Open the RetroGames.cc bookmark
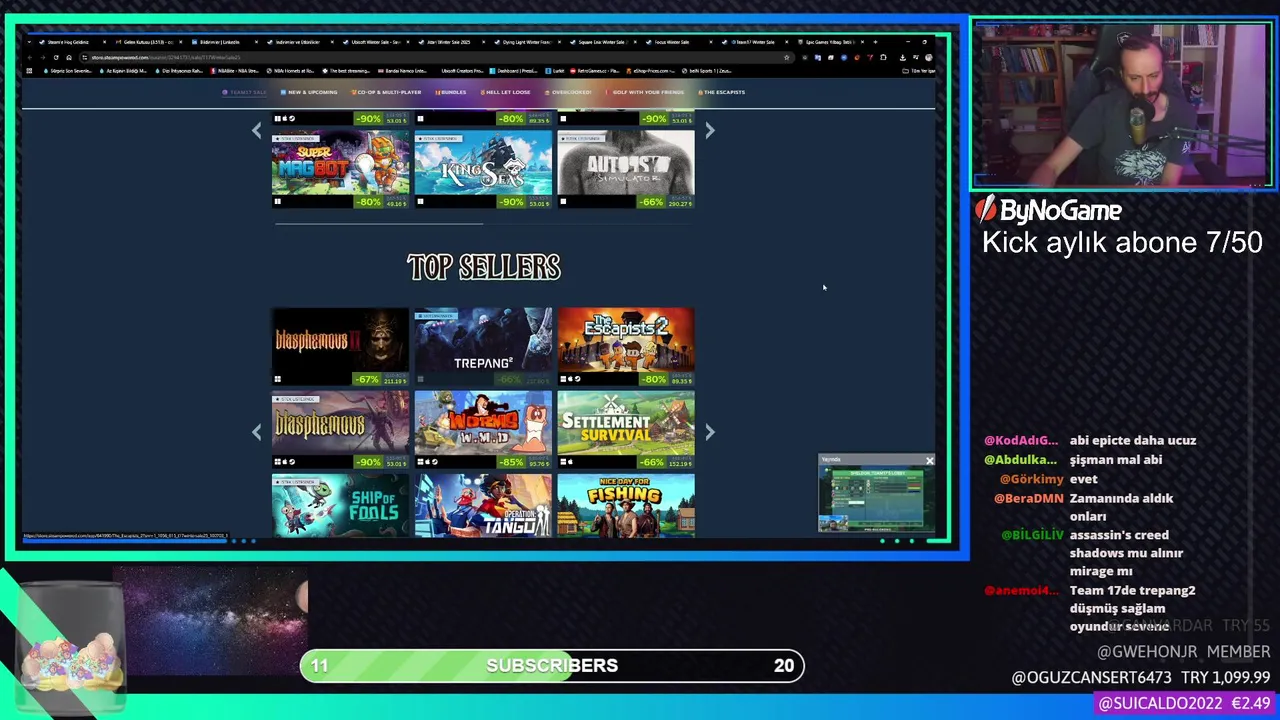Viewport: 1280px width, 720px height. (x=595, y=71)
